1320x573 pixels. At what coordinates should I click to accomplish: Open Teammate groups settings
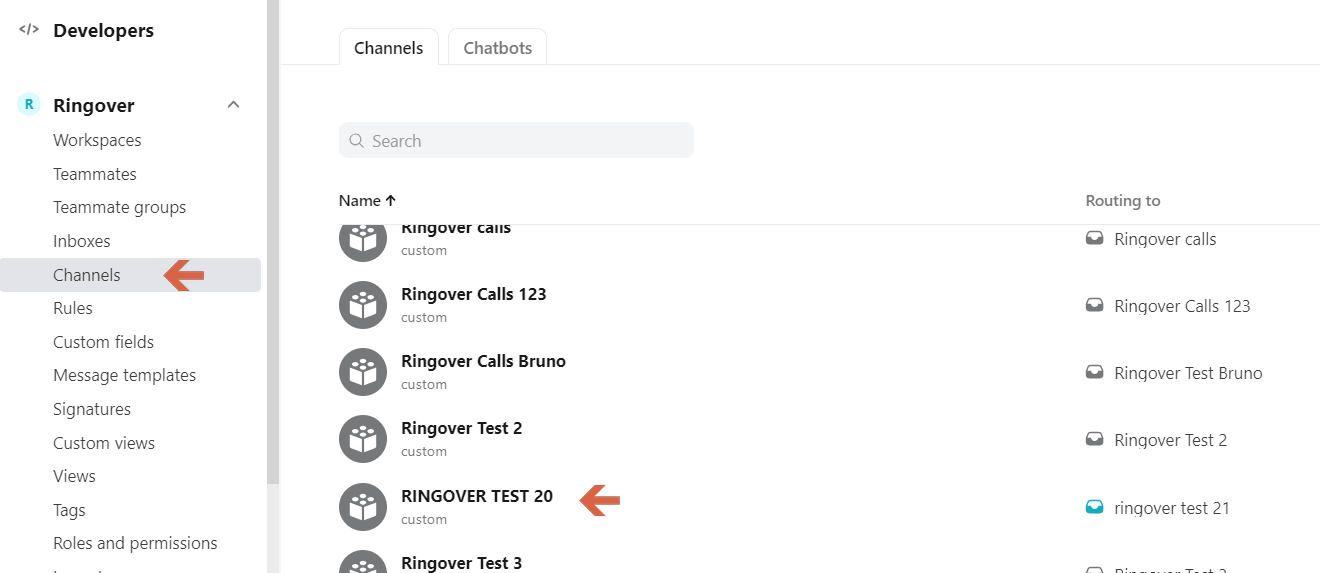pos(120,207)
